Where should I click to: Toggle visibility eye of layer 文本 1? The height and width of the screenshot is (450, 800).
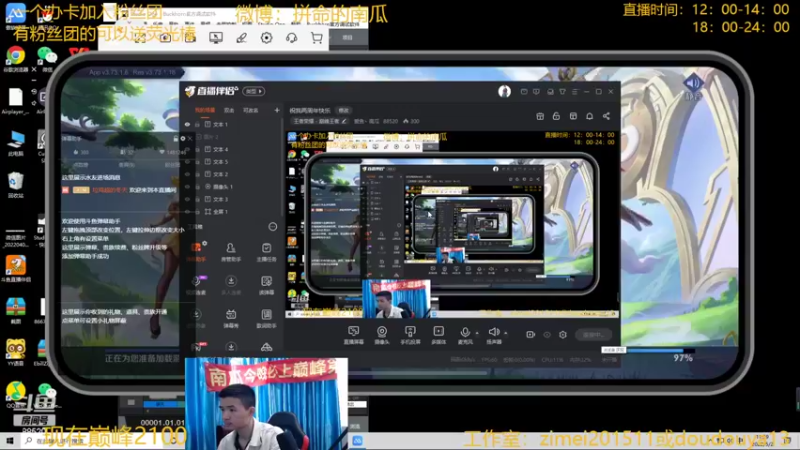coord(187,124)
